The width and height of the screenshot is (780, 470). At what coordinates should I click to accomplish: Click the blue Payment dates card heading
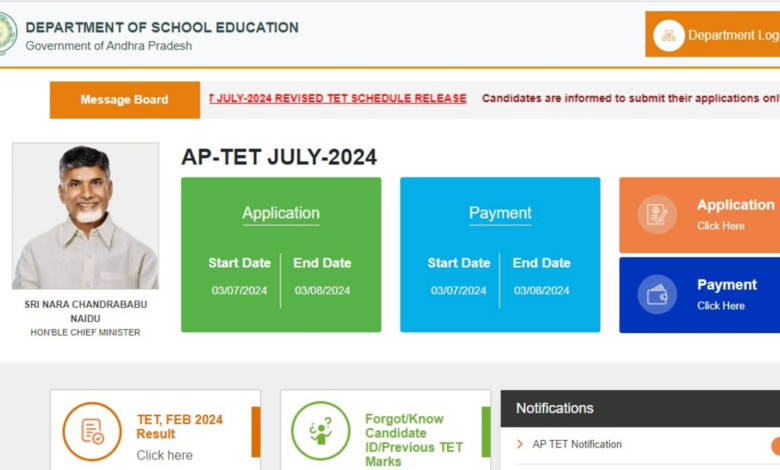tap(500, 213)
